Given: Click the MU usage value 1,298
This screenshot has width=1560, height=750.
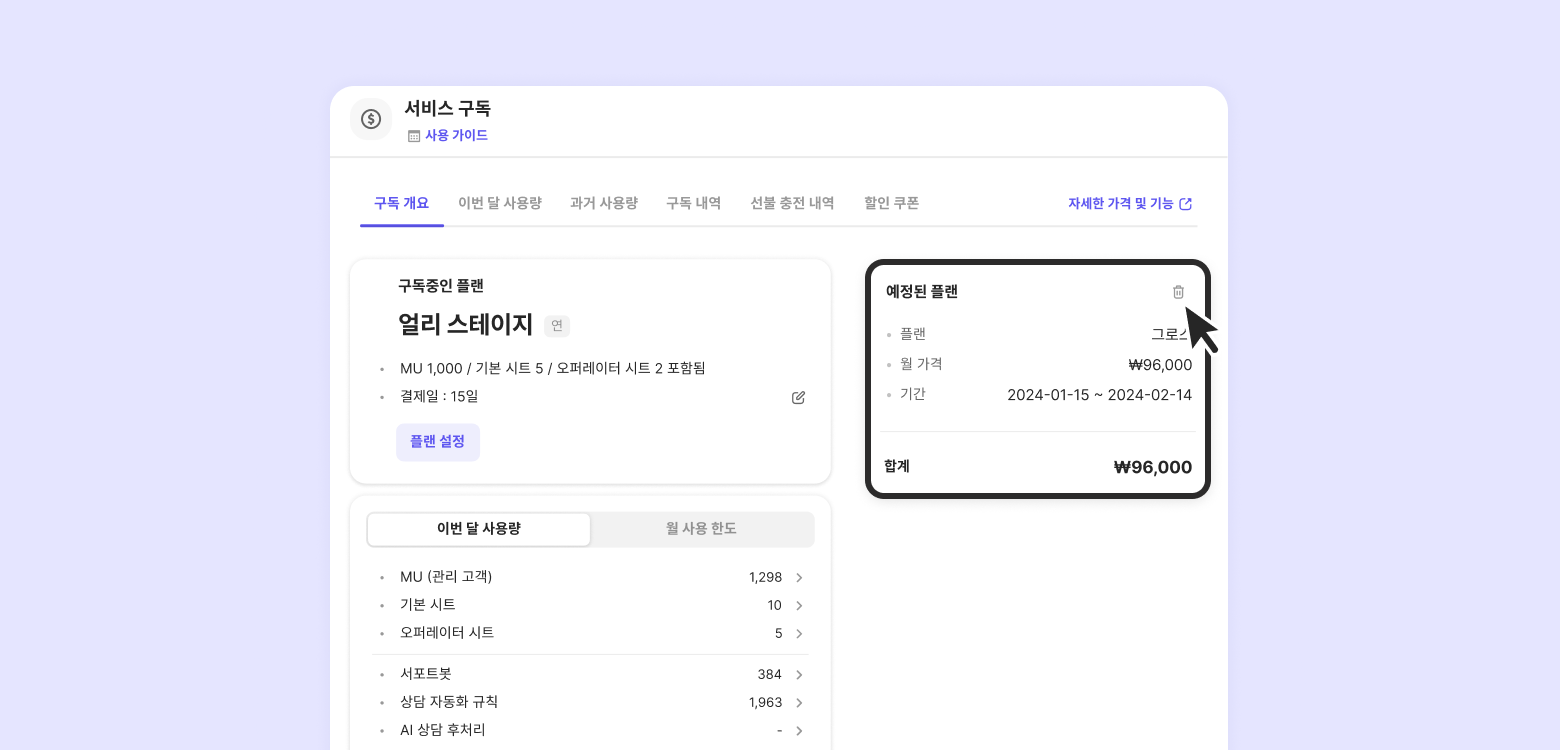Looking at the screenshot, I should [x=765, y=577].
